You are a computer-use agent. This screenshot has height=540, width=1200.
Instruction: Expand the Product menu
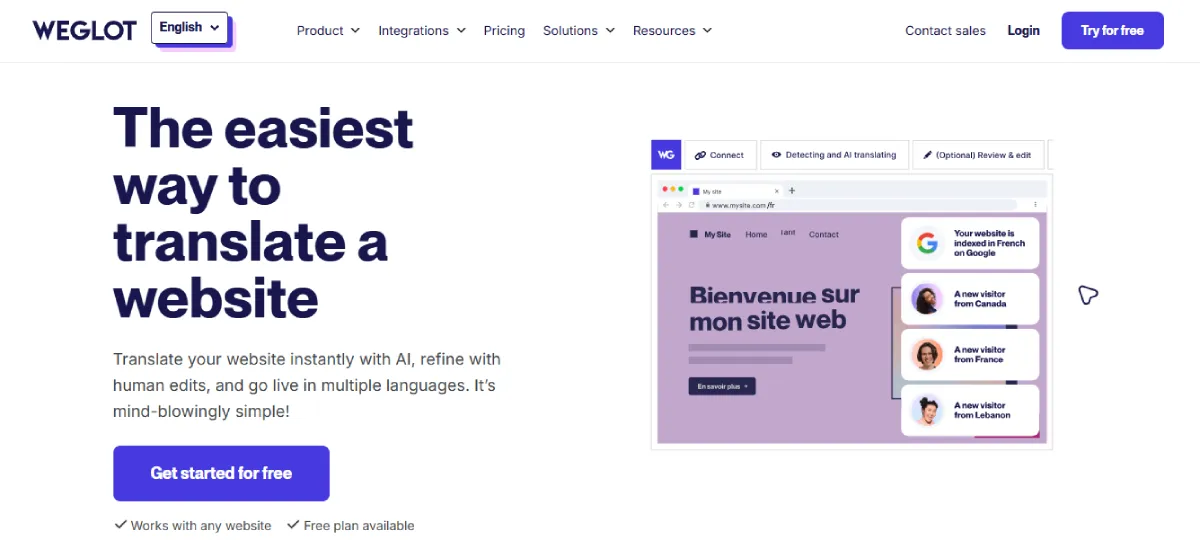tap(328, 31)
